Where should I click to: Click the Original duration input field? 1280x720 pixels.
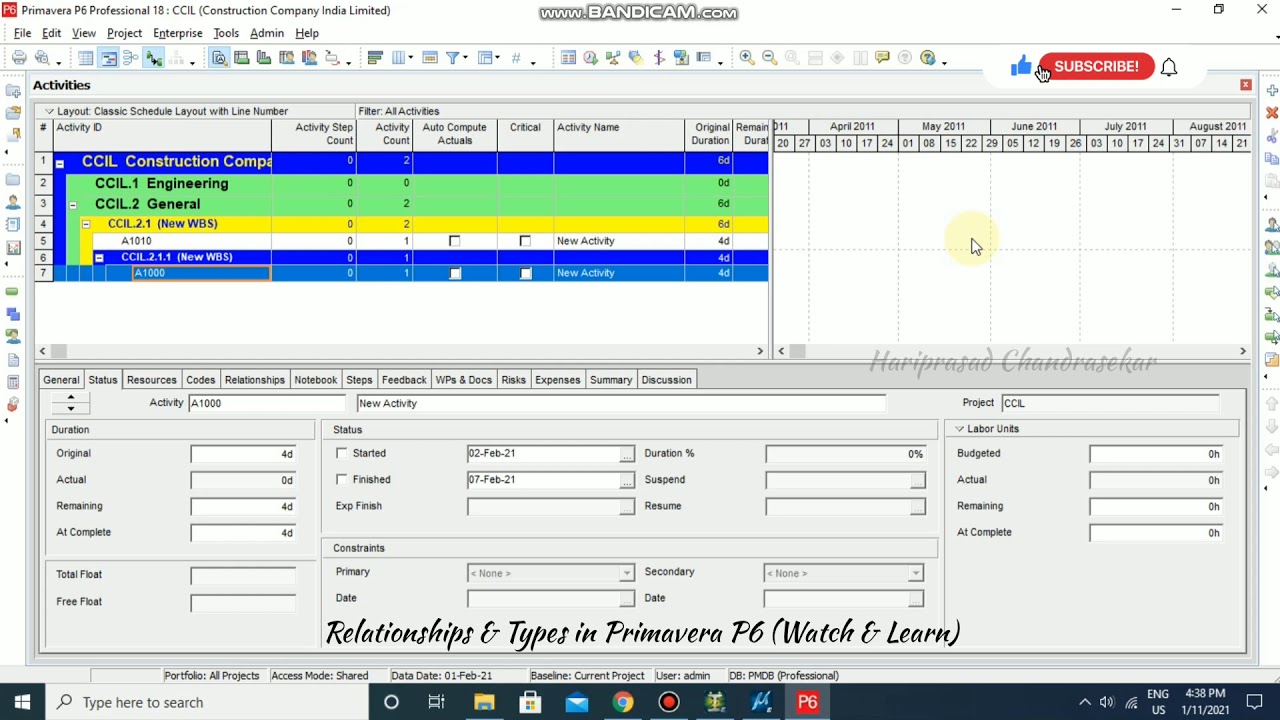click(x=243, y=454)
